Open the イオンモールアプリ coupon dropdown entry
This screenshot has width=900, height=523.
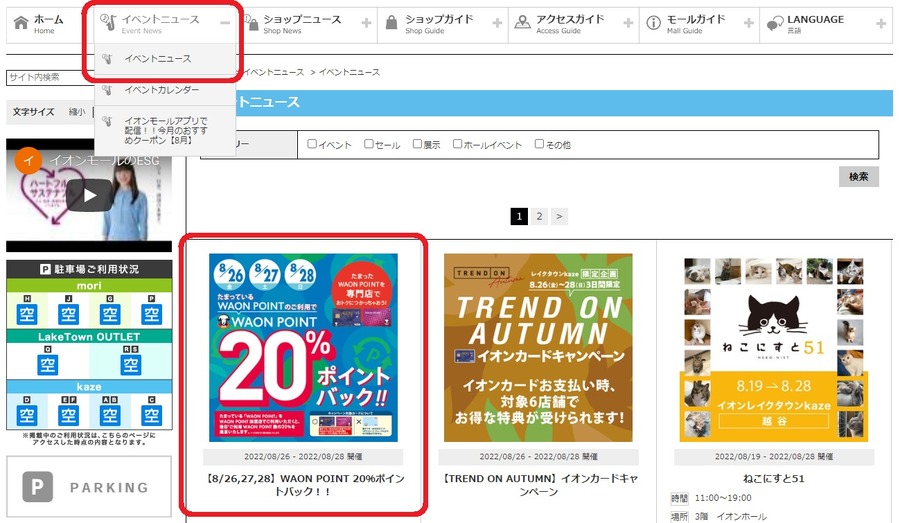165,130
